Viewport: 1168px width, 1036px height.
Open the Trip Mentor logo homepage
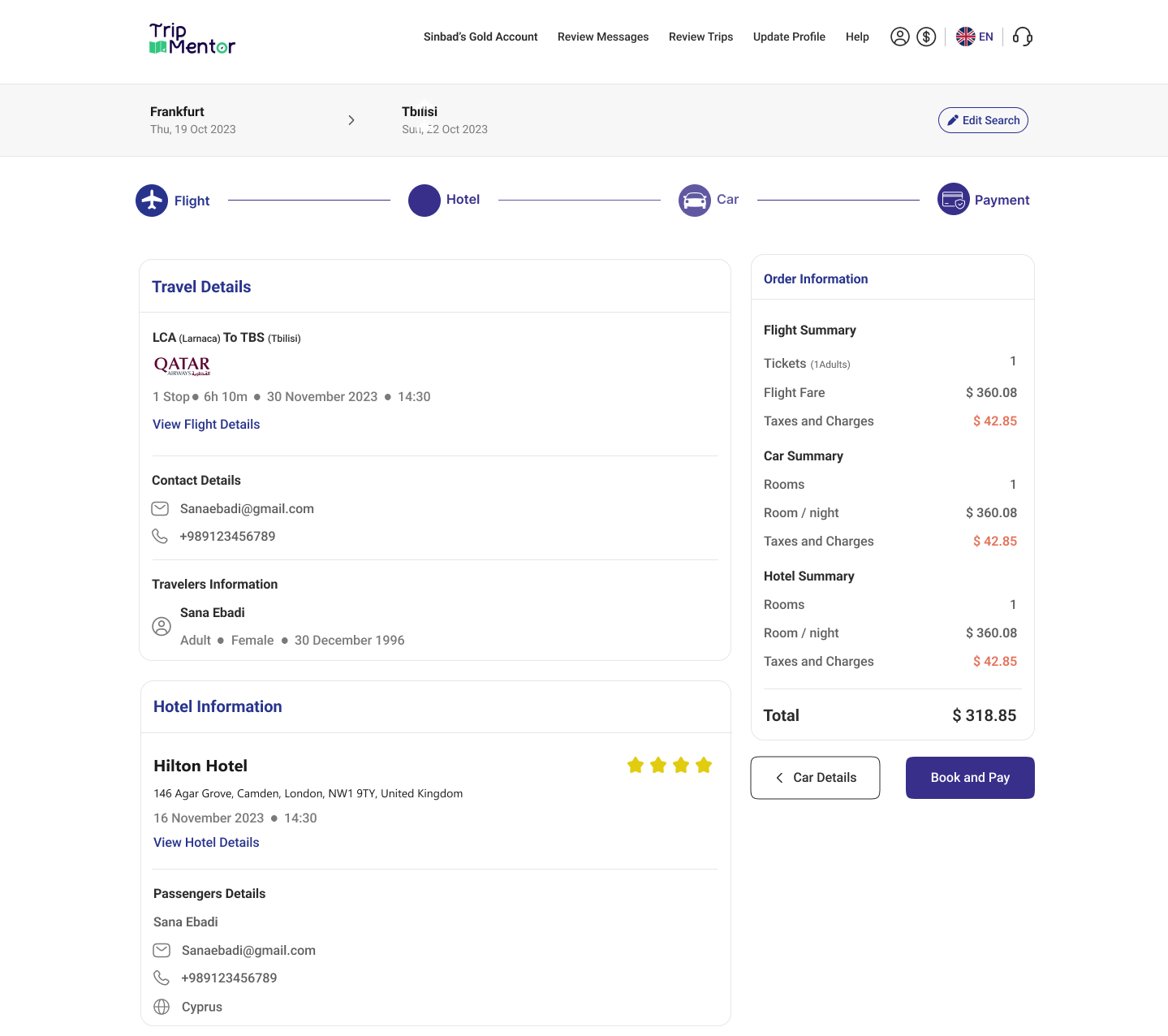(192, 39)
